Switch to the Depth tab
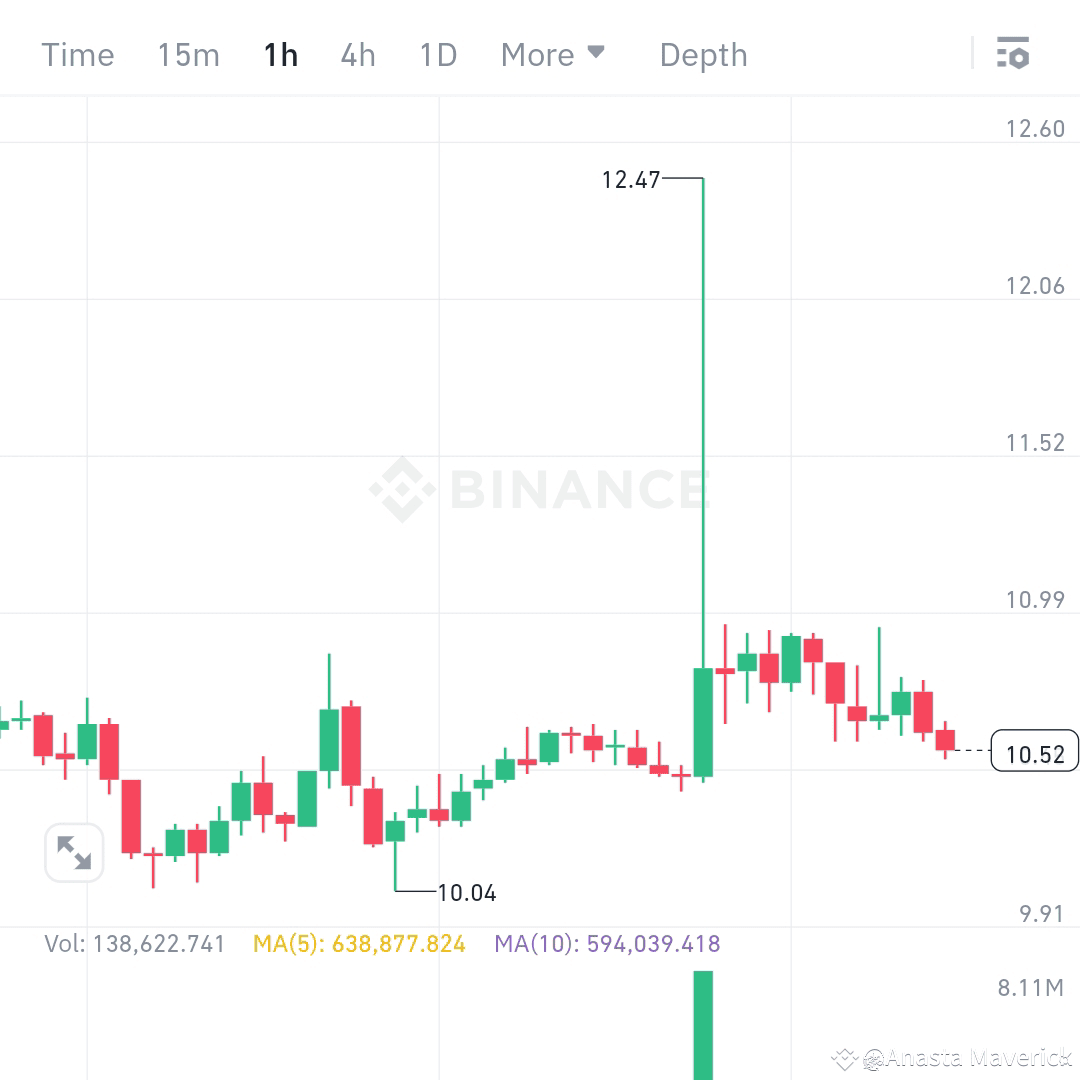Screen dimensions: 1080x1080 [x=703, y=55]
